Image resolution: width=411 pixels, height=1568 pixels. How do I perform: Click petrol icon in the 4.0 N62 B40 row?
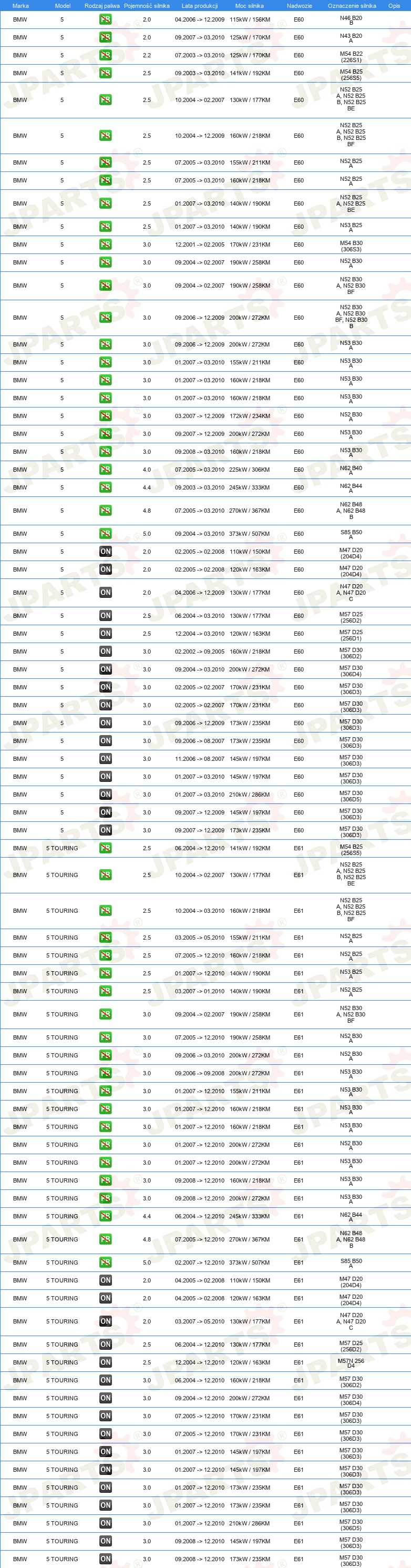click(105, 470)
